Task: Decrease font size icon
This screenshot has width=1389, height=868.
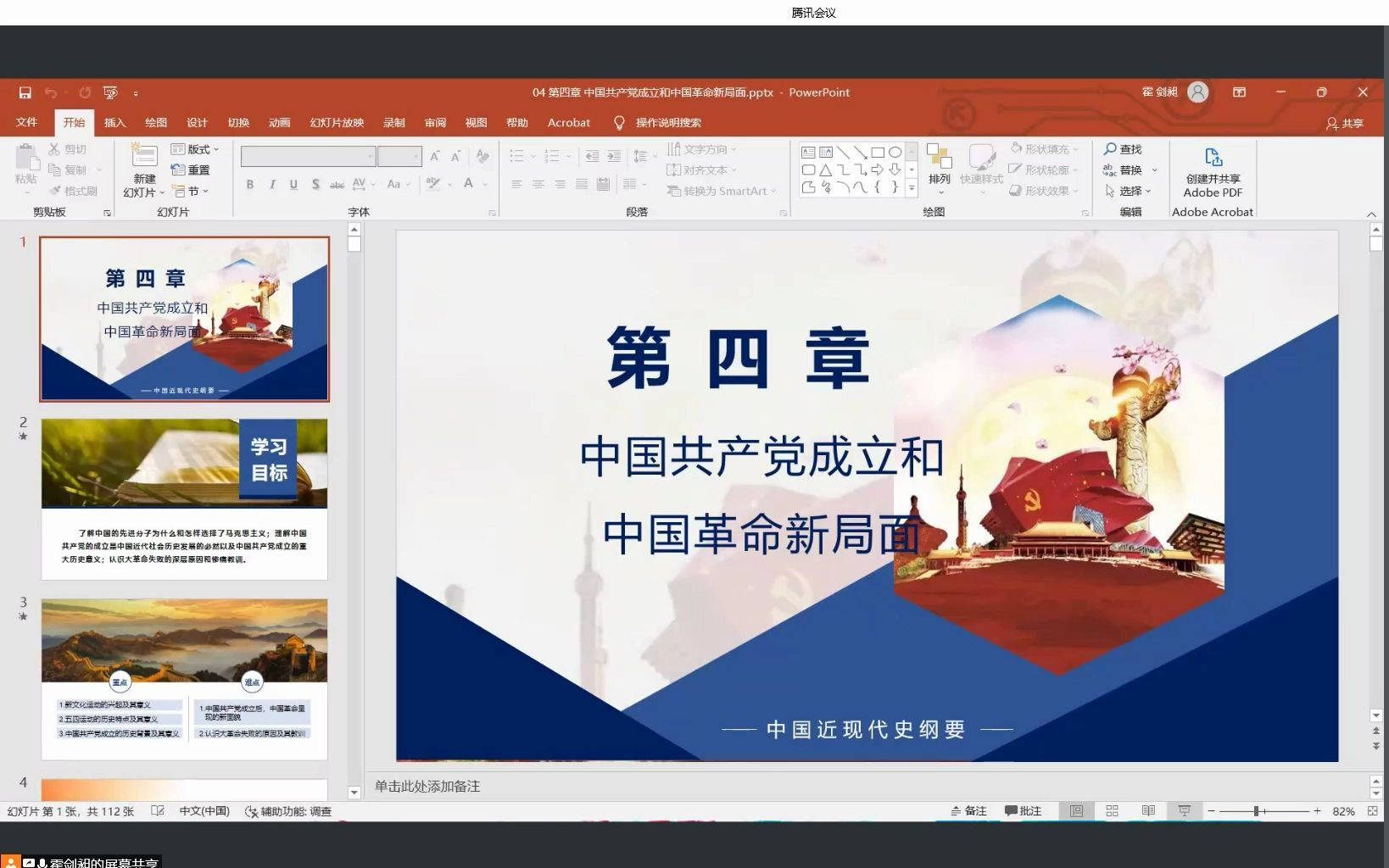Action: click(456, 156)
